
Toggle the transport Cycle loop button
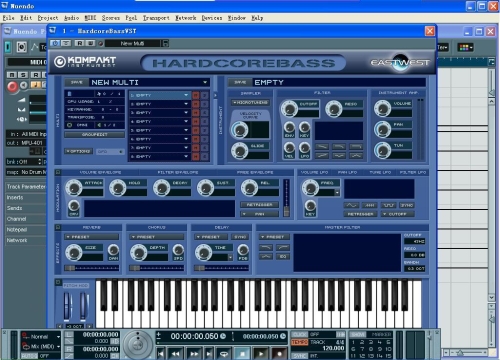coord(224,354)
